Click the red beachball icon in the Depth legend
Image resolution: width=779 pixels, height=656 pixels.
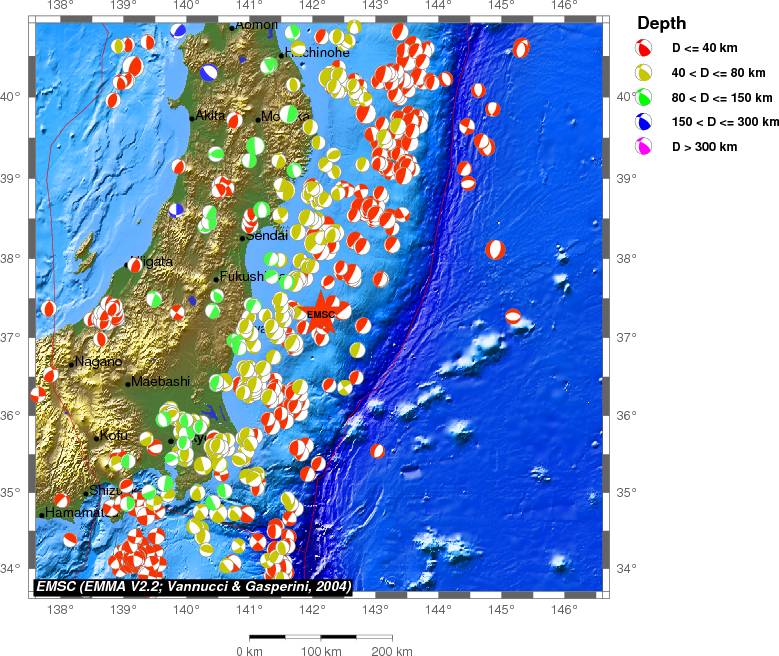[645, 48]
